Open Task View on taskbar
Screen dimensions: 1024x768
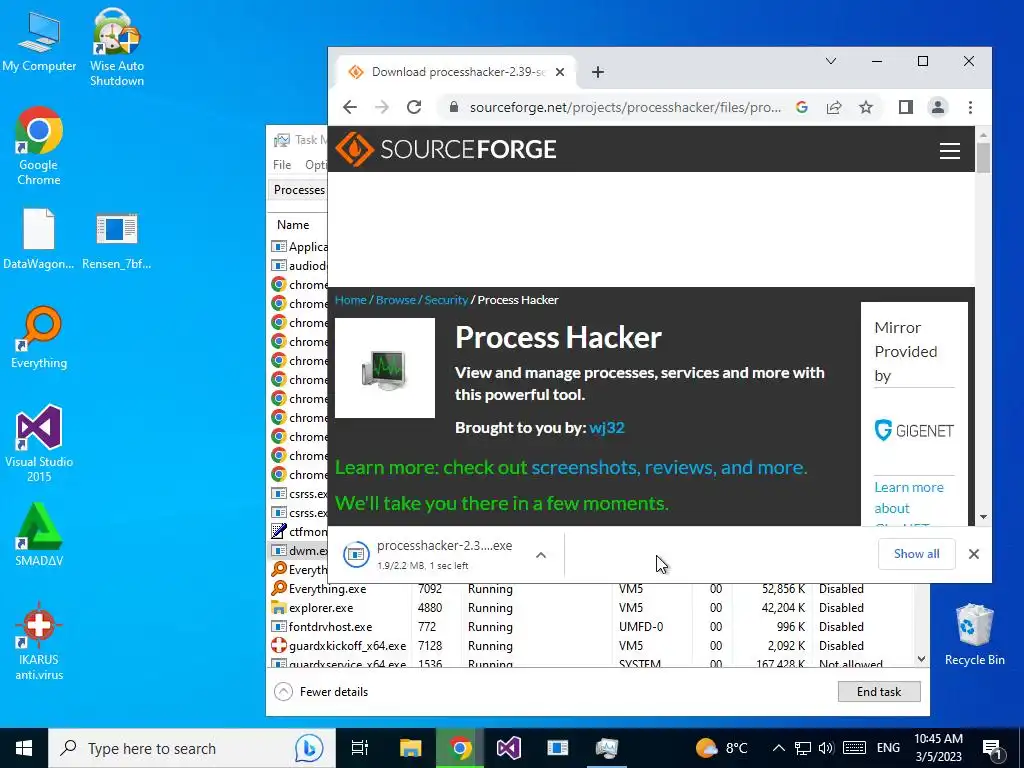360,748
